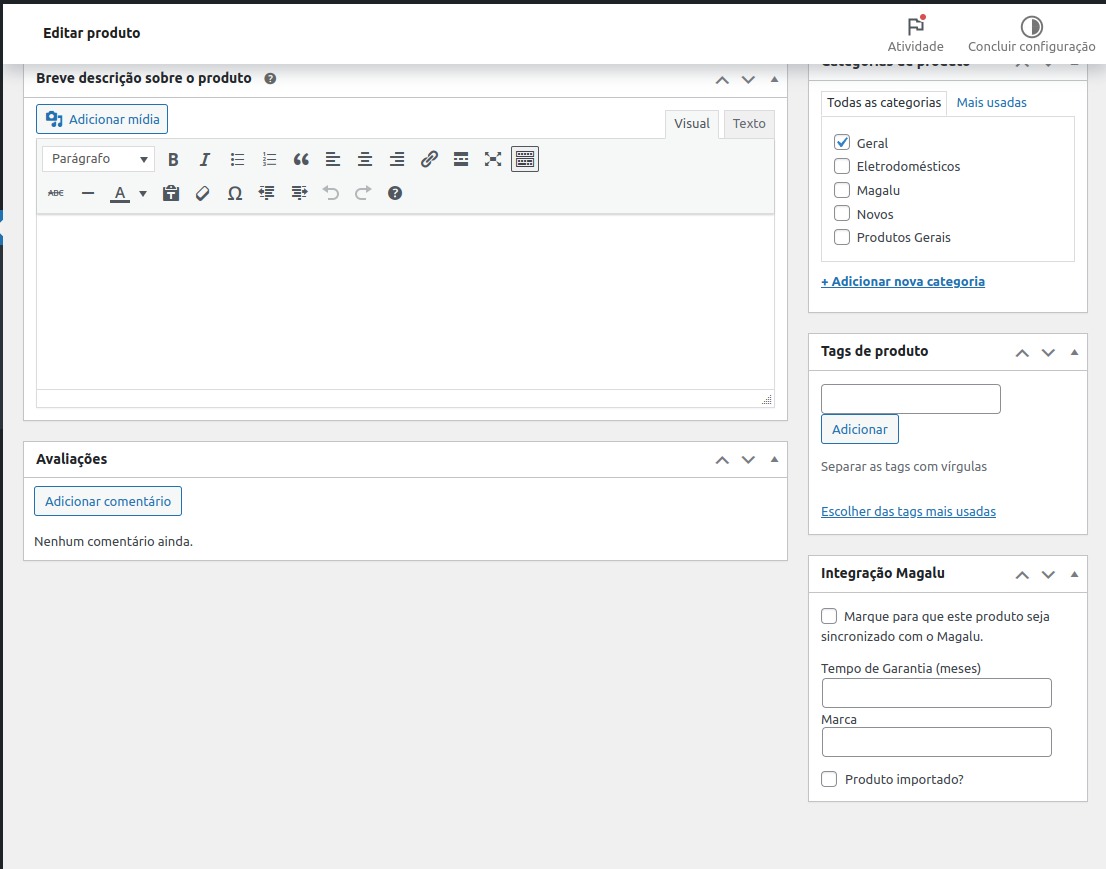This screenshot has height=869, width=1106.
Task: Collapse the Integração Magalu panel
Action: (x=1074, y=574)
